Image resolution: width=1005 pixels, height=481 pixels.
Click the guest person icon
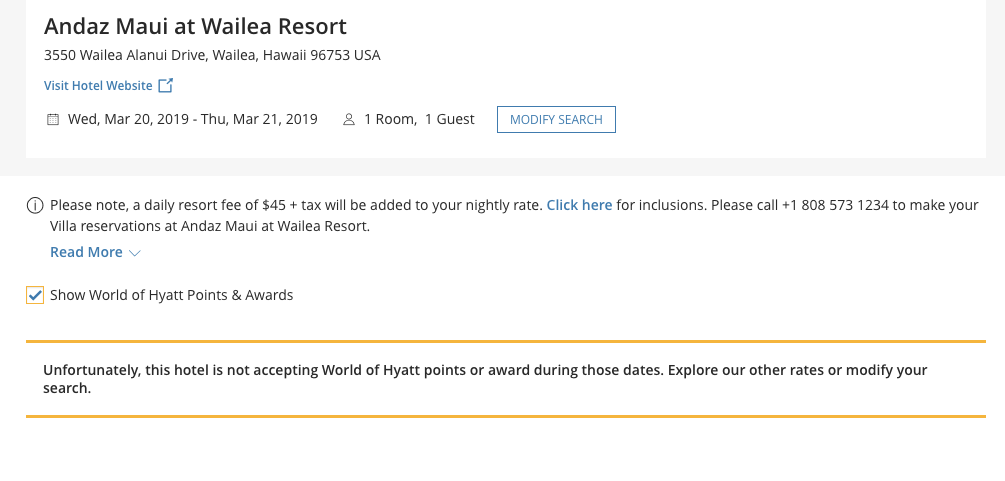click(x=349, y=119)
